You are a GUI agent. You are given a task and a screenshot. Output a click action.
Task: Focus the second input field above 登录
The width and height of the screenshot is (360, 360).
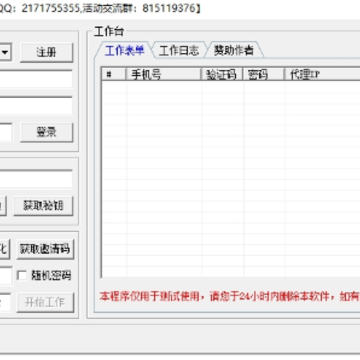coord(36,106)
